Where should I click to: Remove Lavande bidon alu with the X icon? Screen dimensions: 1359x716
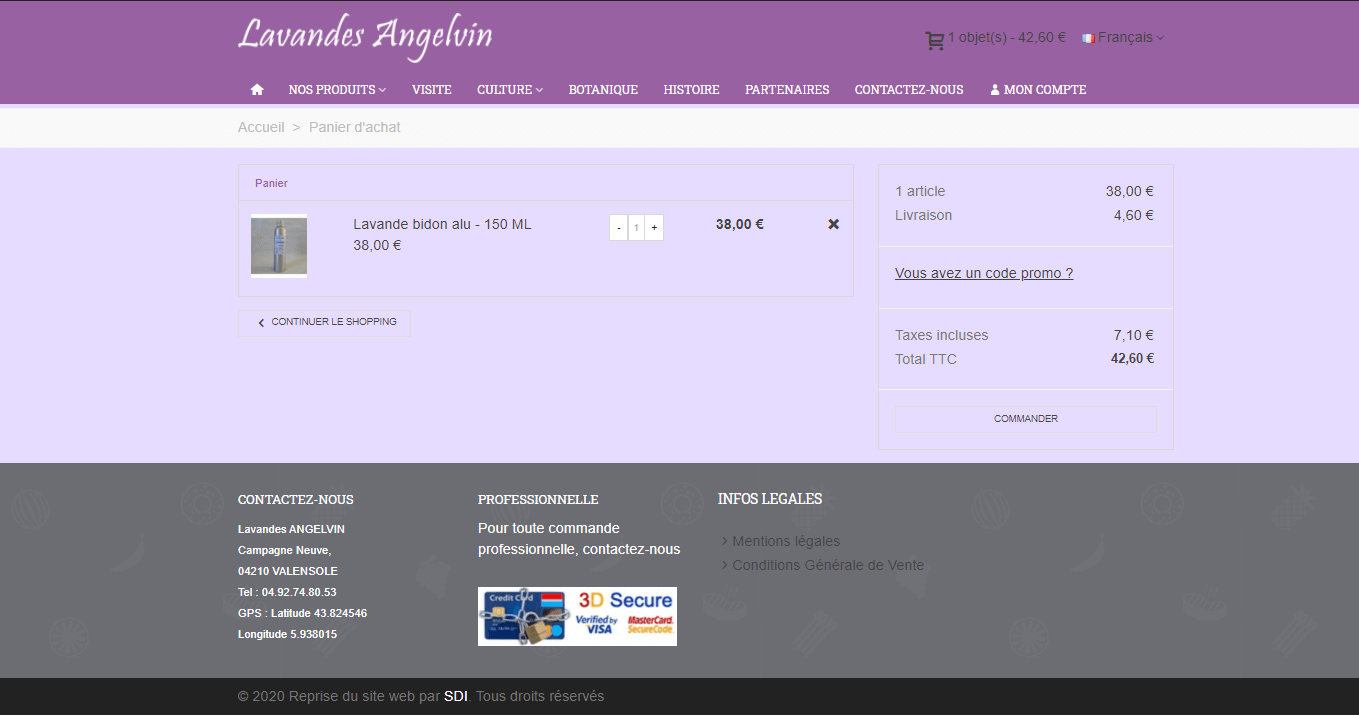pos(834,224)
